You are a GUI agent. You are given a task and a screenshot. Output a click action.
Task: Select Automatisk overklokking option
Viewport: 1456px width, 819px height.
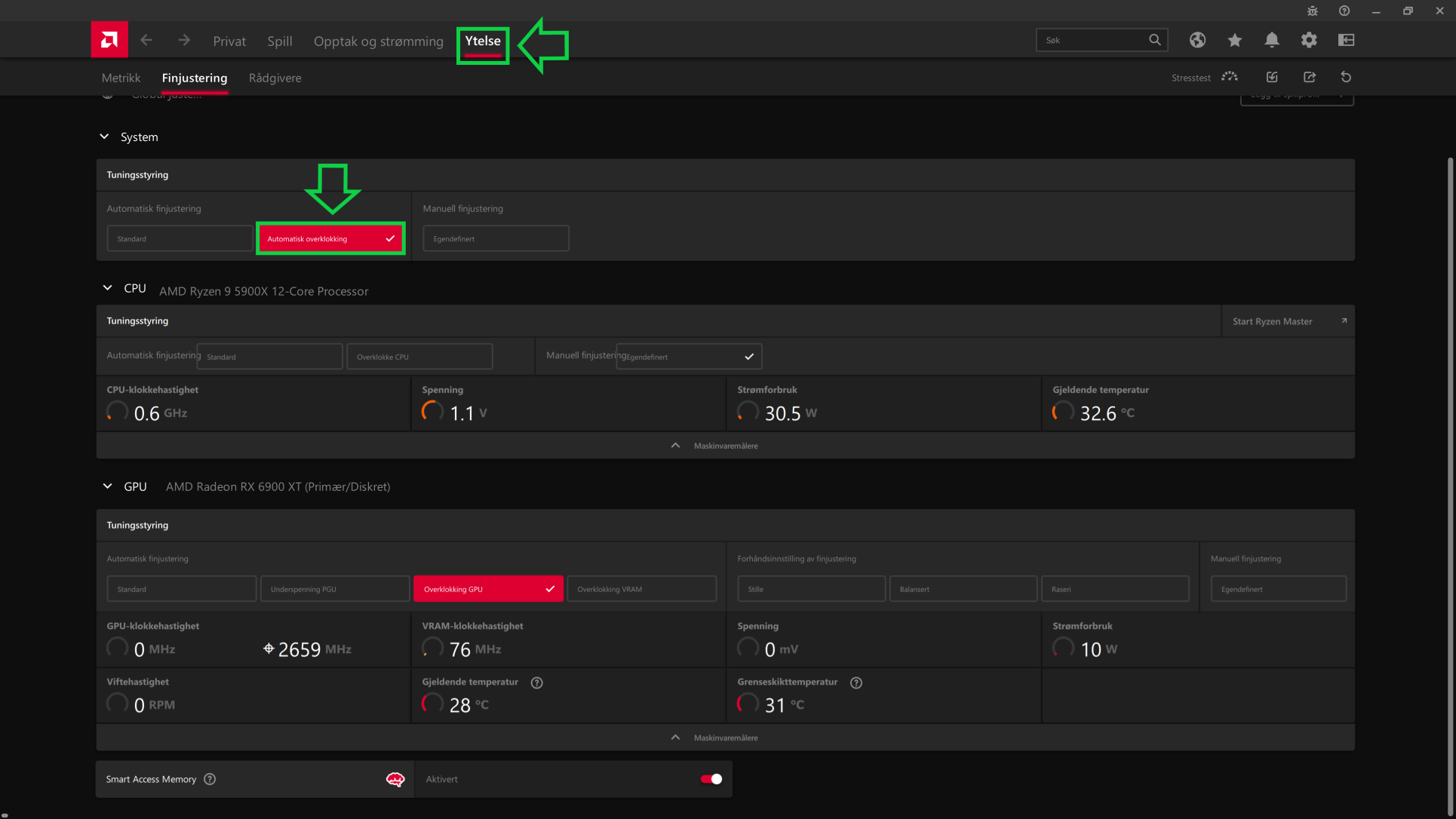[330, 238]
